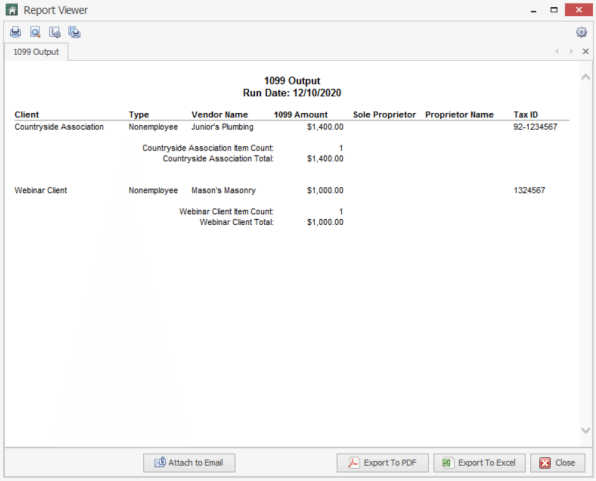Click the envelope icon on Attach to Email
This screenshot has height=481, width=596.
click(160, 462)
